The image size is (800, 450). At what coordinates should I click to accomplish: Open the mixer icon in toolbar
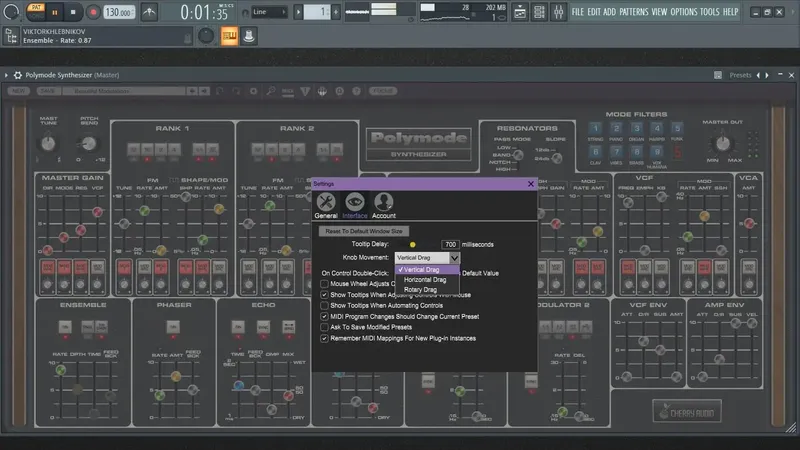click(558, 12)
